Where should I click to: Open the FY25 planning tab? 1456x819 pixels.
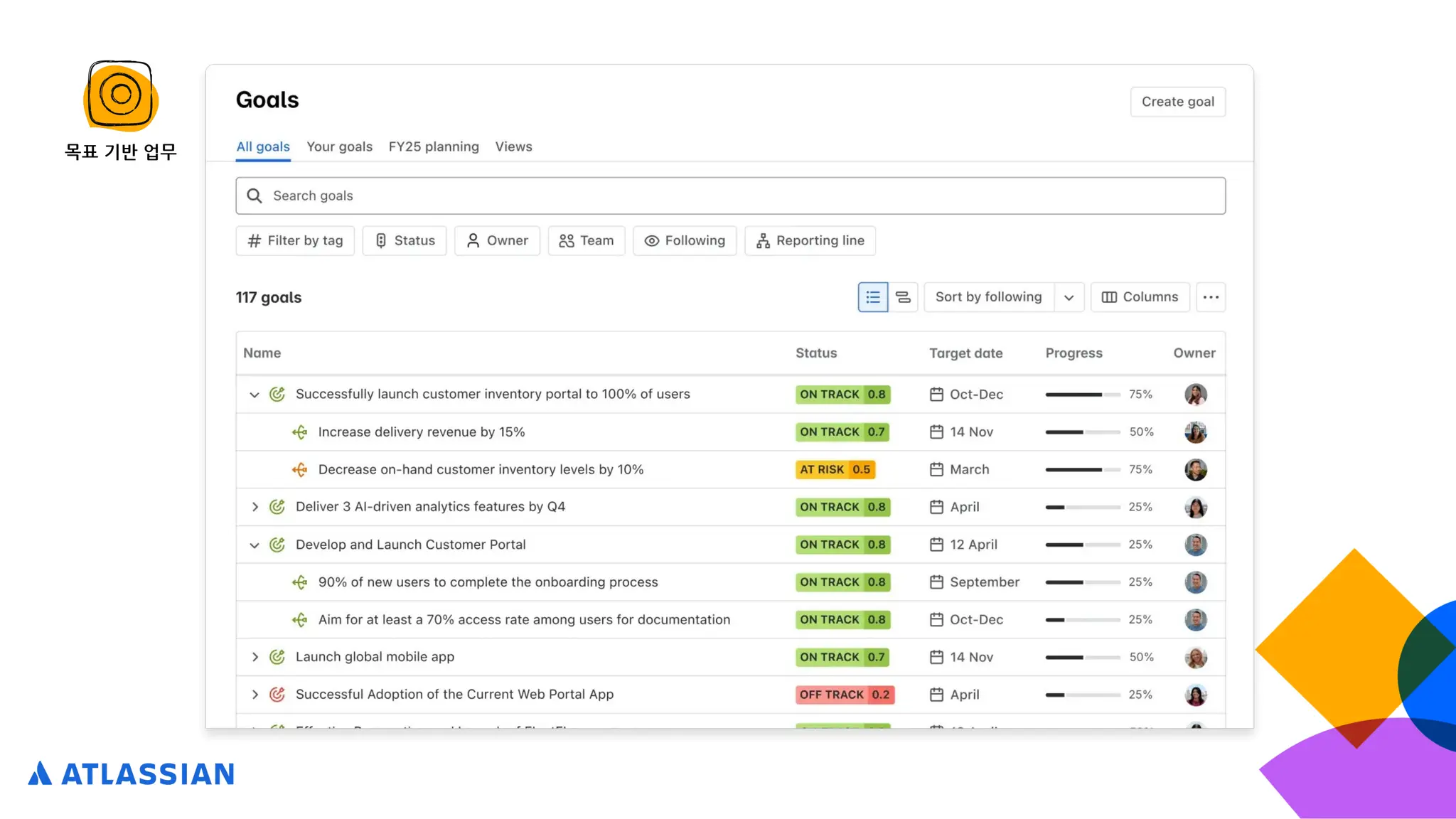point(434,146)
